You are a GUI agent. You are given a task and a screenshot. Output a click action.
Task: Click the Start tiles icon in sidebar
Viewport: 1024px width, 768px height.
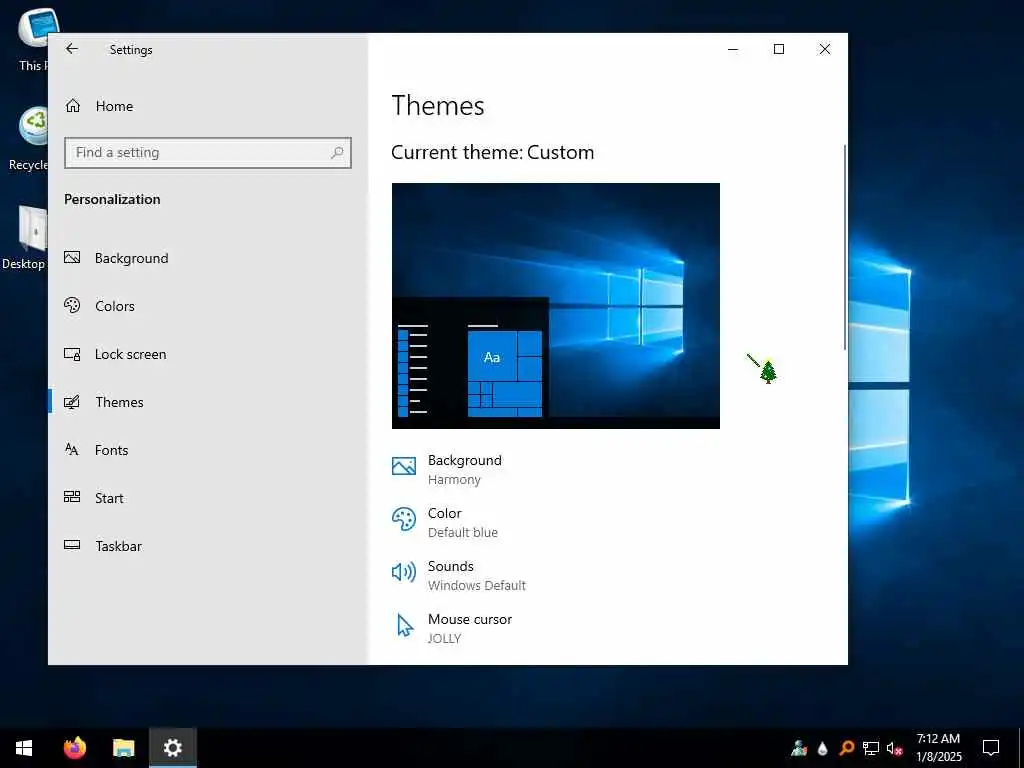tap(72, 497)
